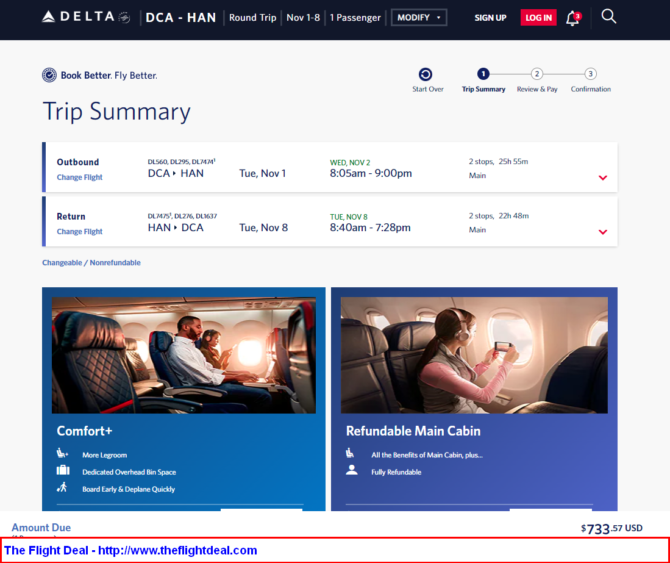
Task: Expand Outbound flight details chevron
Action: [x=602, y=178]
